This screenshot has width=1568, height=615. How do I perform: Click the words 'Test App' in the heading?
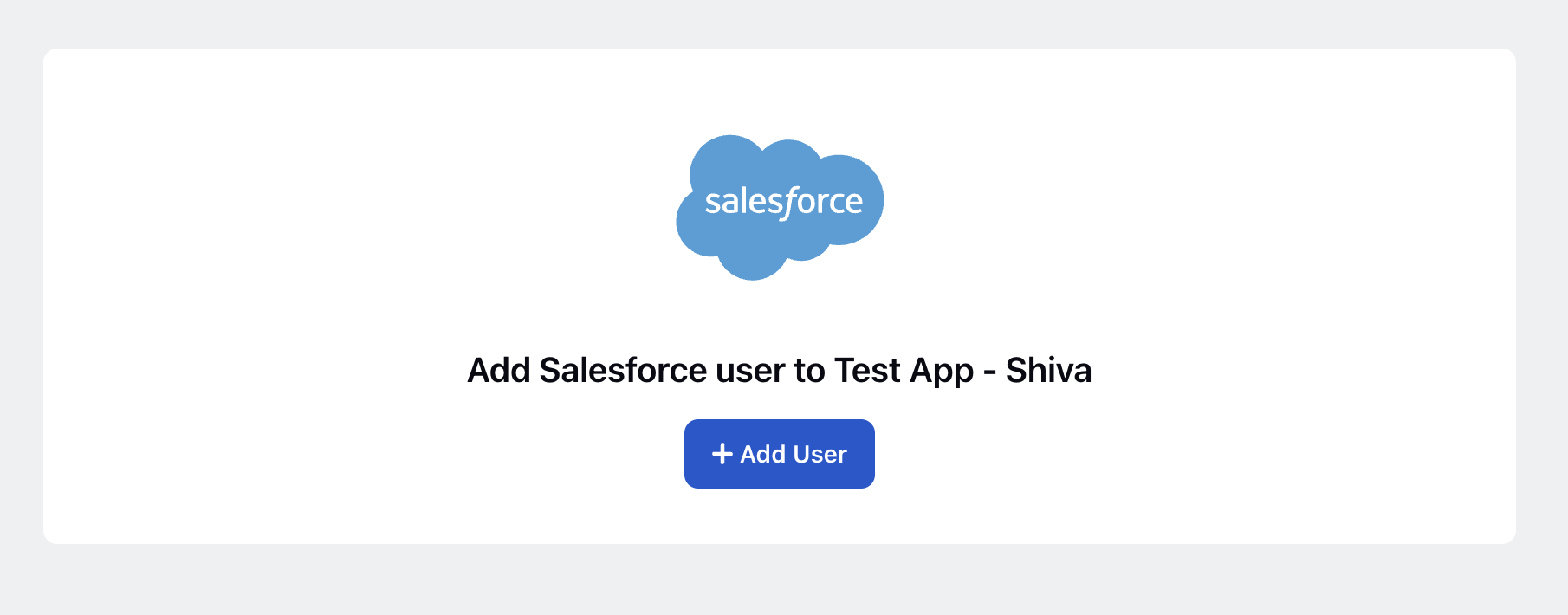coord(904,371)
